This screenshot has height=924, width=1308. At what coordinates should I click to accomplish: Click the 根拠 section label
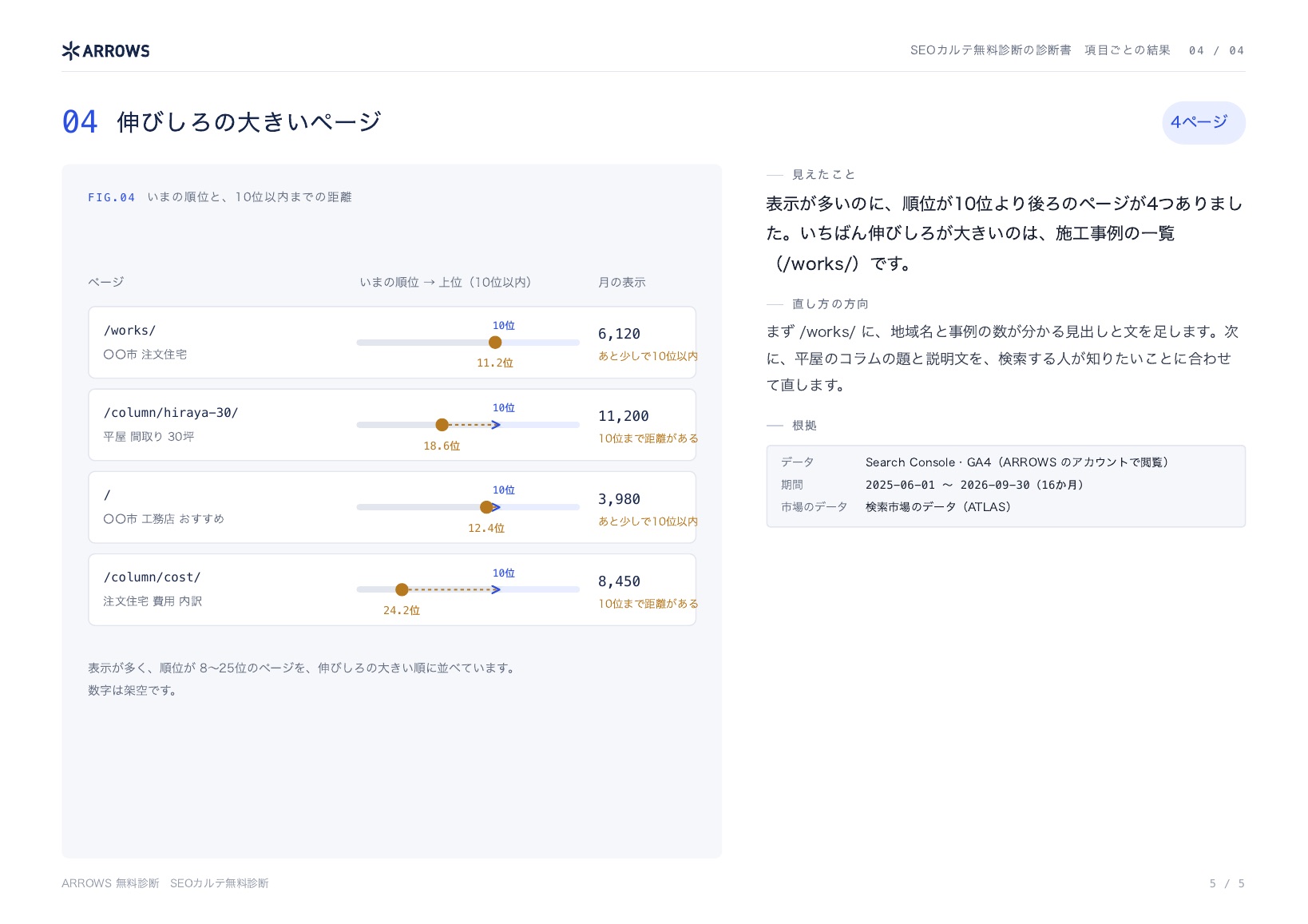pos(804,426)
